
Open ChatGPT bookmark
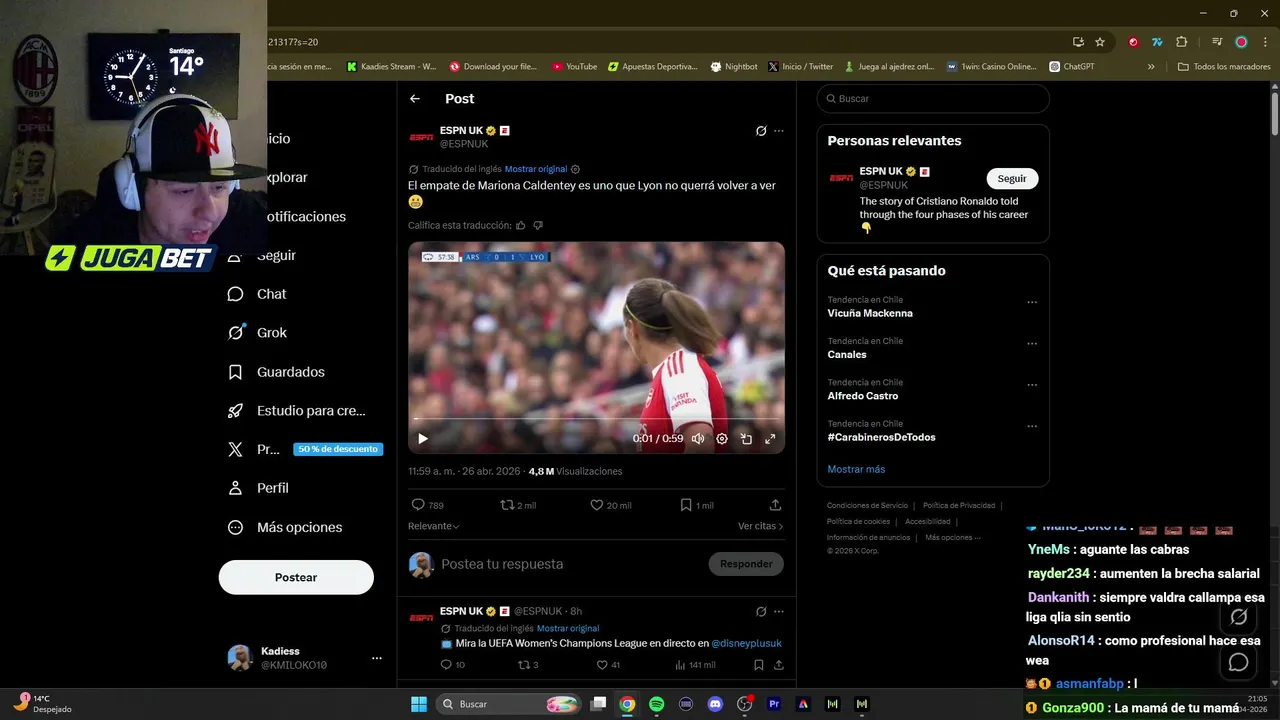[x=1072, y=67]
